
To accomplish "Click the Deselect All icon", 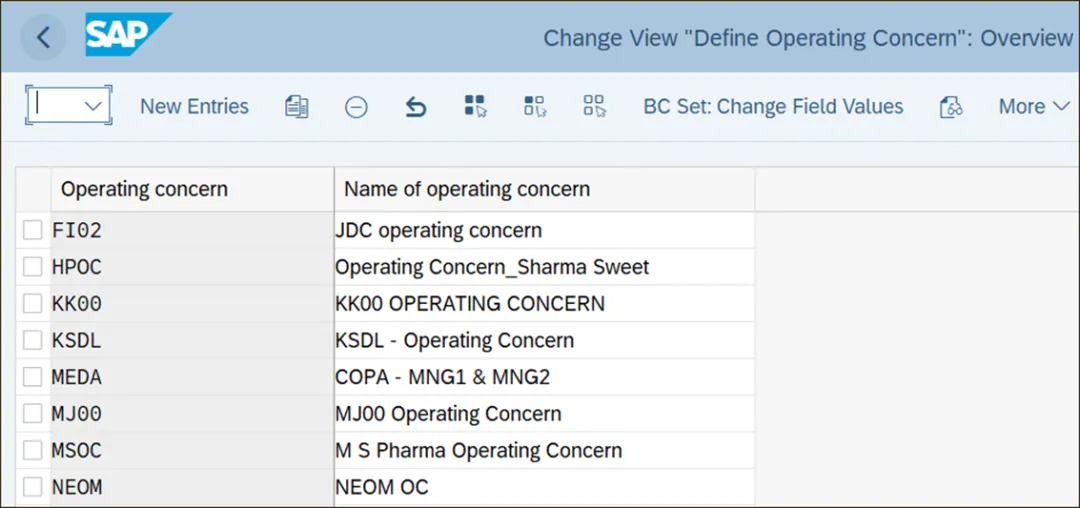I will 595,107.
